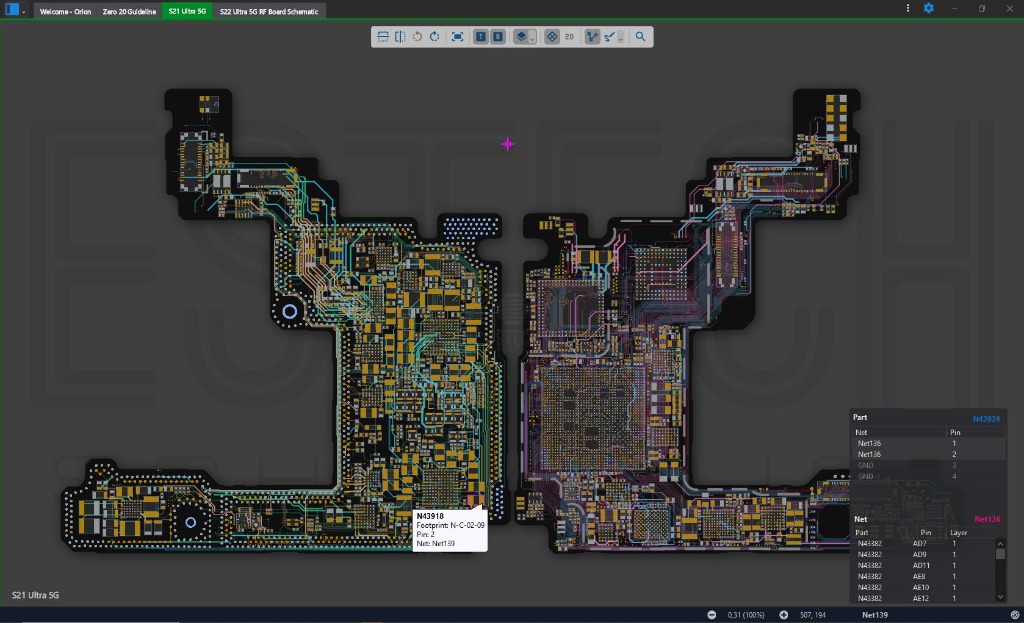Rotate the board view clockwise
The width and height of the screenshot is (1024, 623).
434,37
